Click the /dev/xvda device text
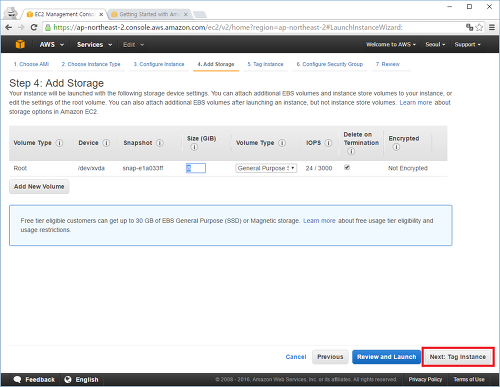 point(91,168)
